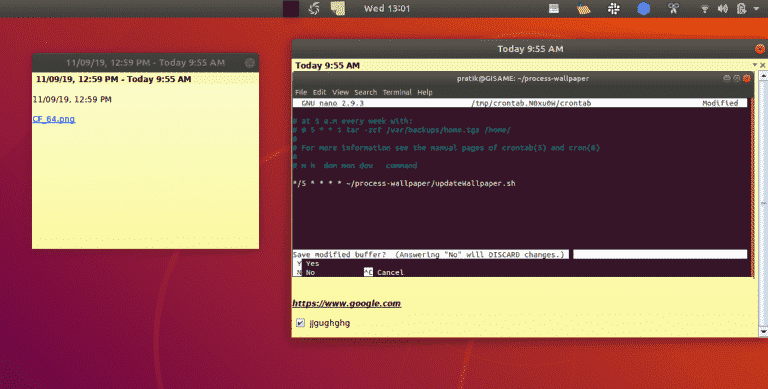Viewport: 768px width, 389px height.
Task: Click the right note's 'Today 9:55 AM' title bar
Action: coord(530,49)
